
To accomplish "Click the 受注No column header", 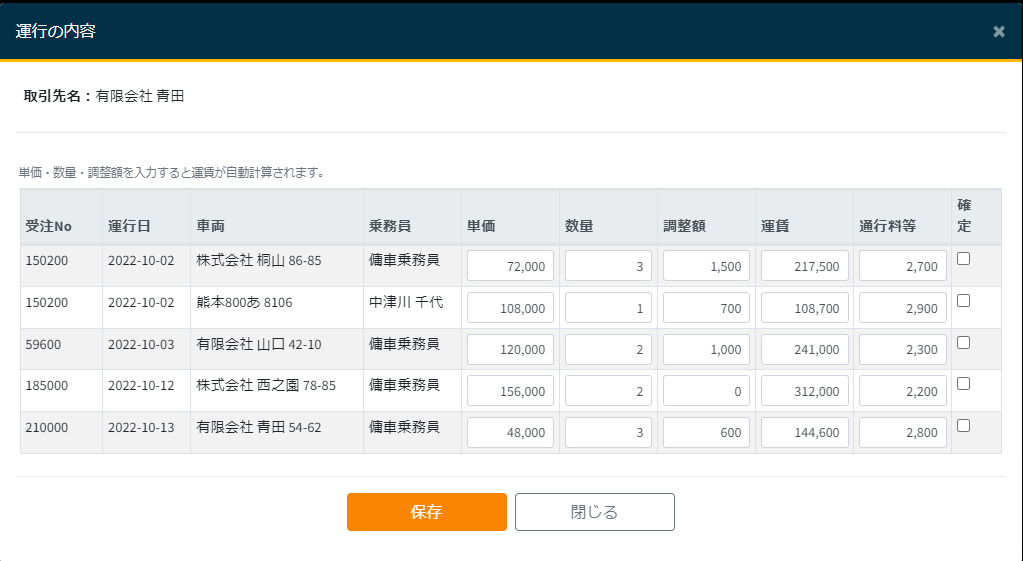I will 49,226.
